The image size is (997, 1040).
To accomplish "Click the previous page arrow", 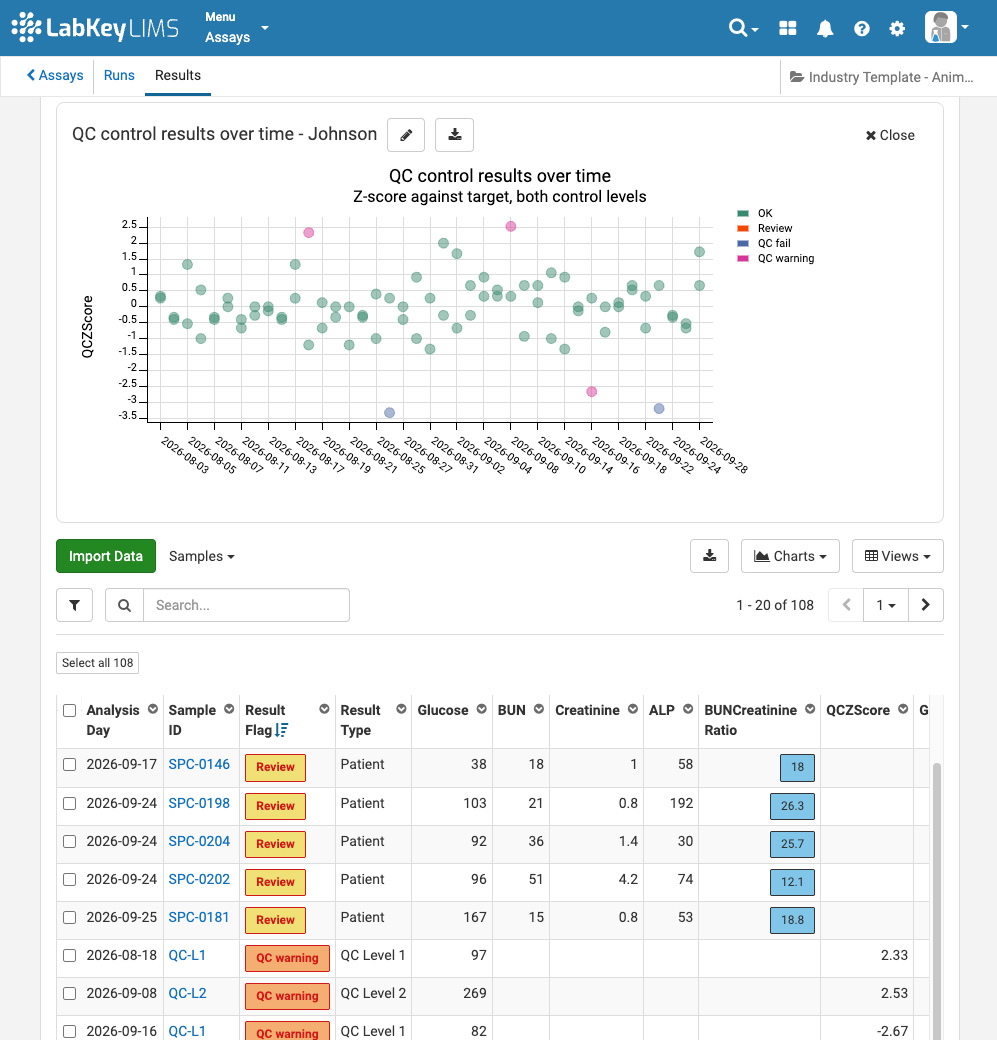I will coord(846,605).
